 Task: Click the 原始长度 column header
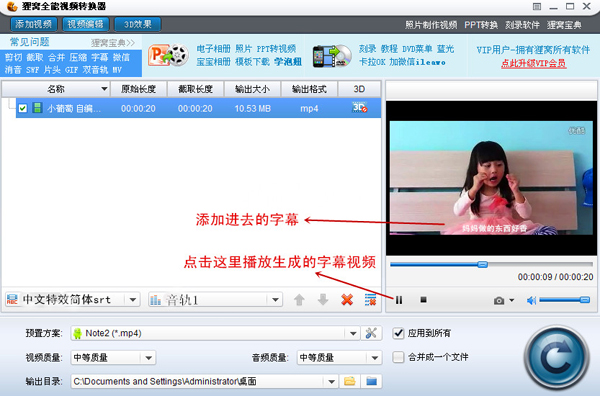pos(139,89)
